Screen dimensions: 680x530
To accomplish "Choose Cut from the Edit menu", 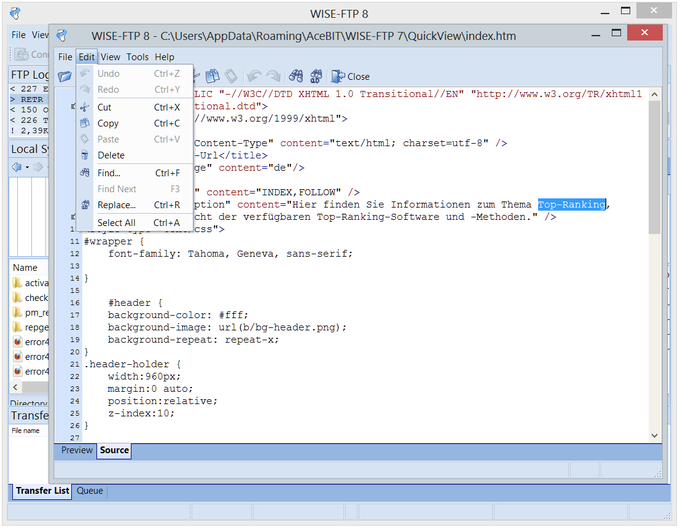I will point(134,107).
